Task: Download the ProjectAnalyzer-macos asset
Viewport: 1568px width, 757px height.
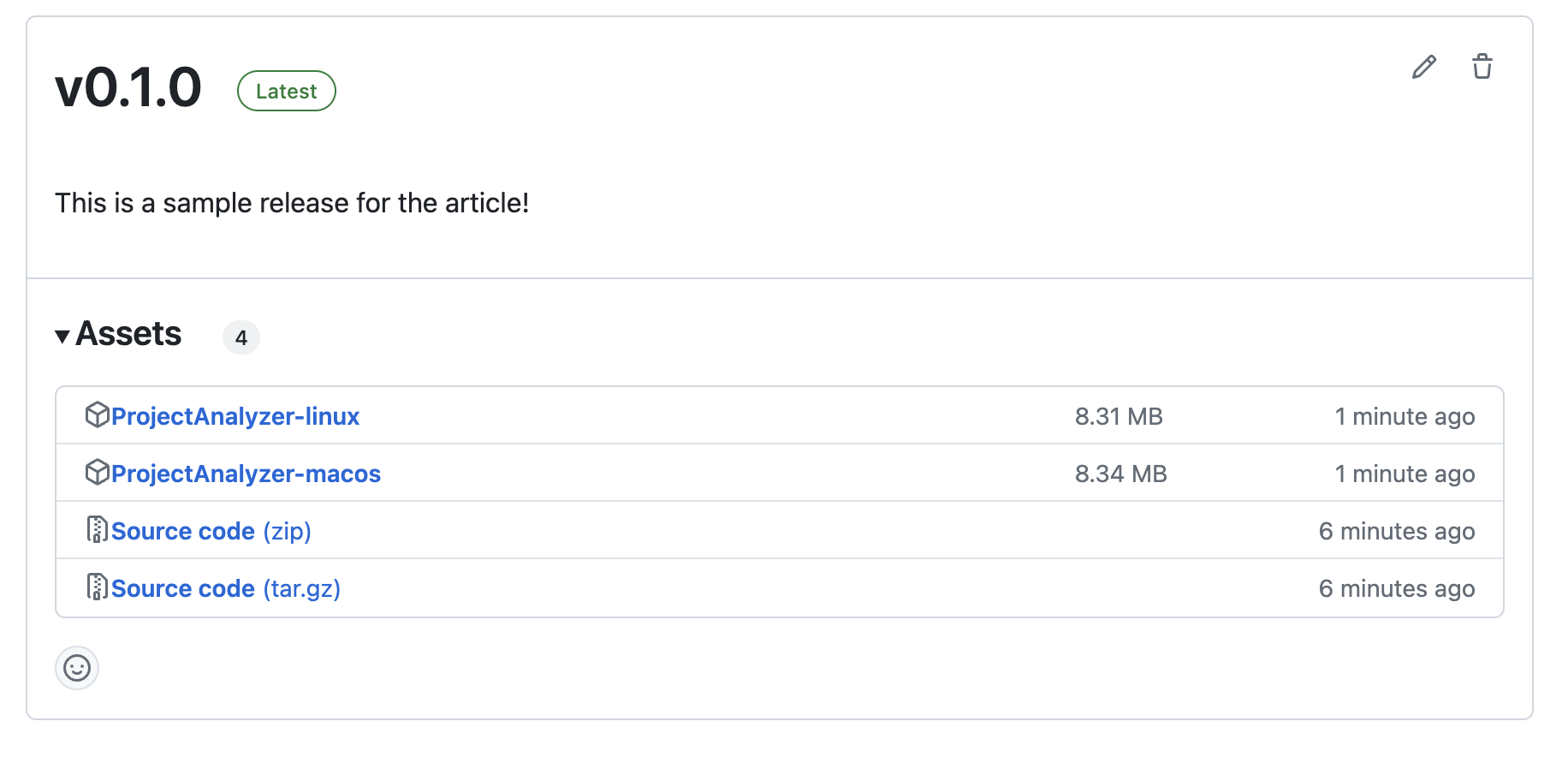Action: pyautogui.click(x=246, y=474)
